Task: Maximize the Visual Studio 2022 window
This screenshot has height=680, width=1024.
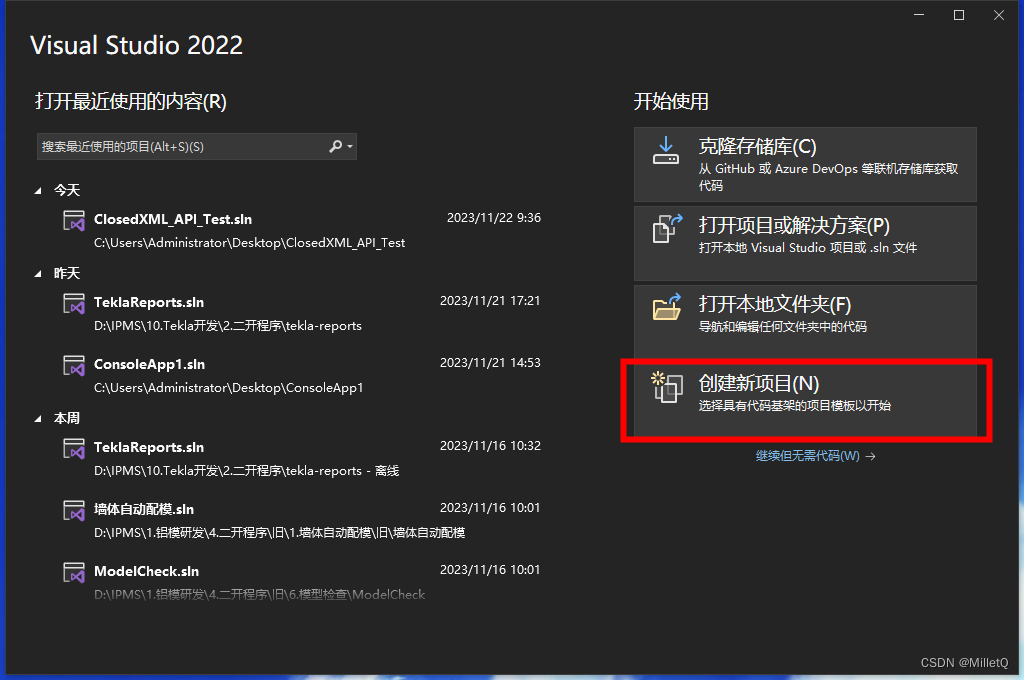Action: tap(959, 15)
